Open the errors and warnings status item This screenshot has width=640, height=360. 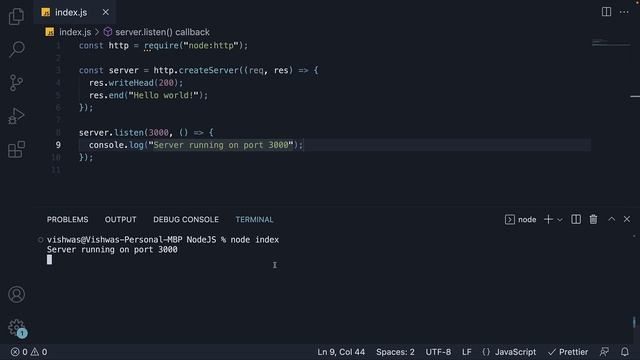29,352
